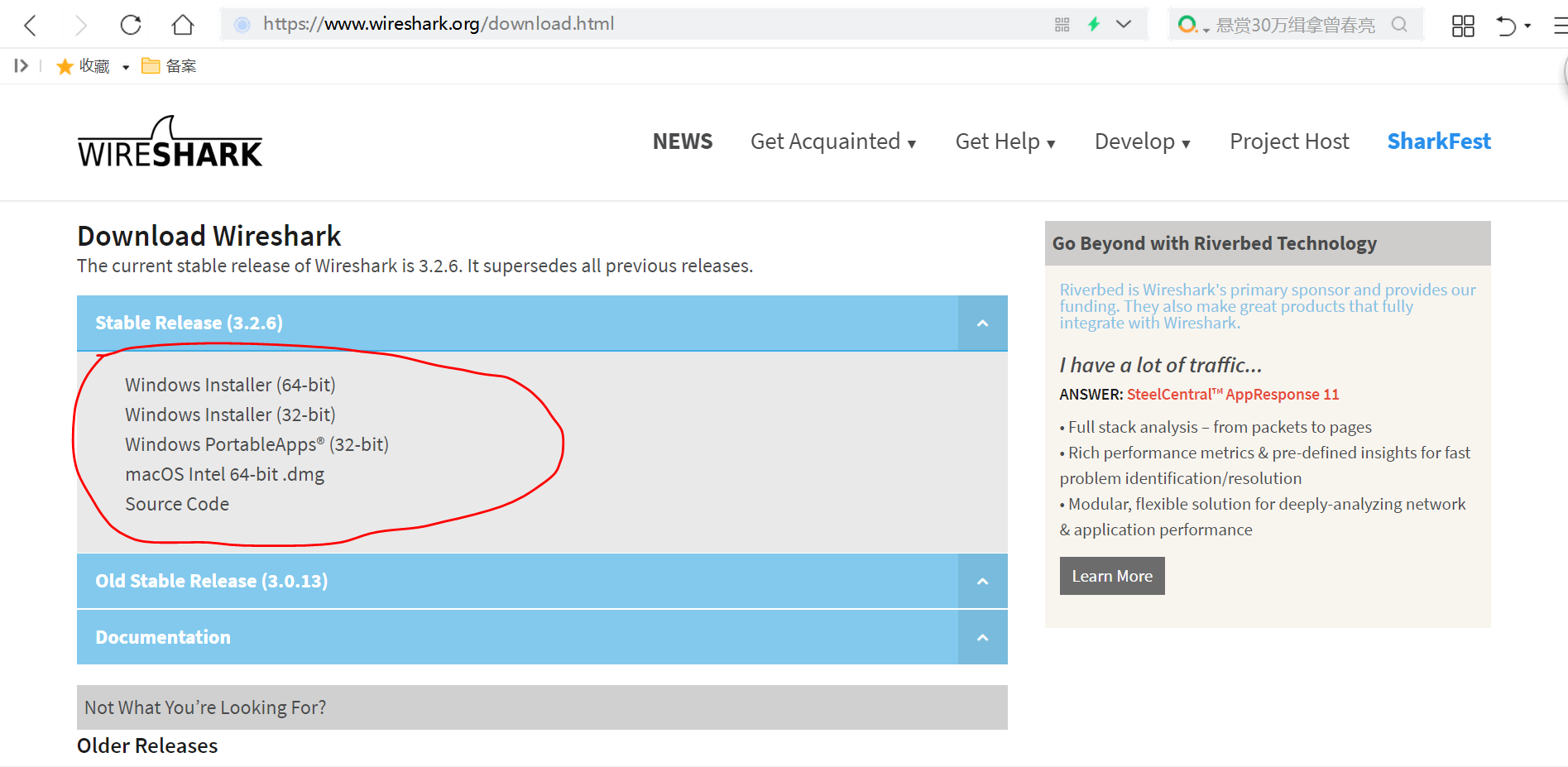Reload the page with the refresh icon
The width and height of the screenshot is (1568, 767).
click(131, 25)
